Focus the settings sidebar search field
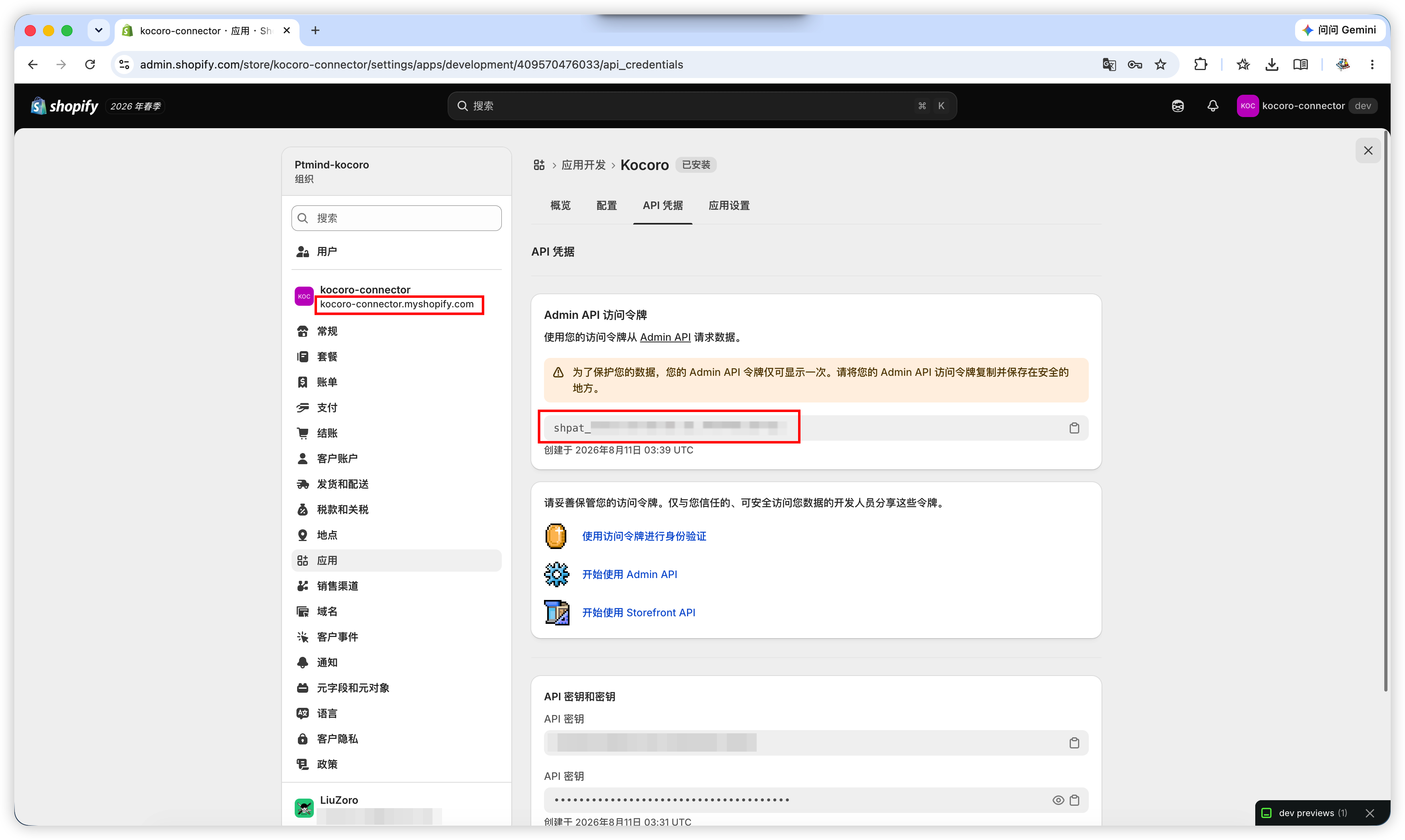Image resolution: width=1405 pixels, height=840 pixels. coord(396,218)
